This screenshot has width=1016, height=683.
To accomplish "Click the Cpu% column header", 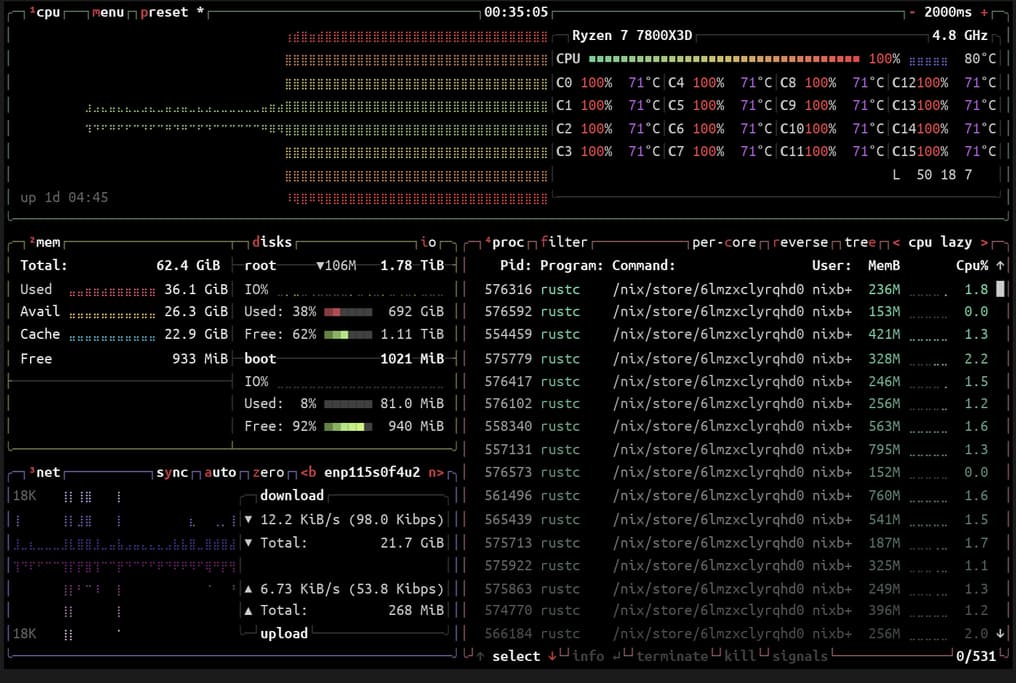I will click(972, 266).
